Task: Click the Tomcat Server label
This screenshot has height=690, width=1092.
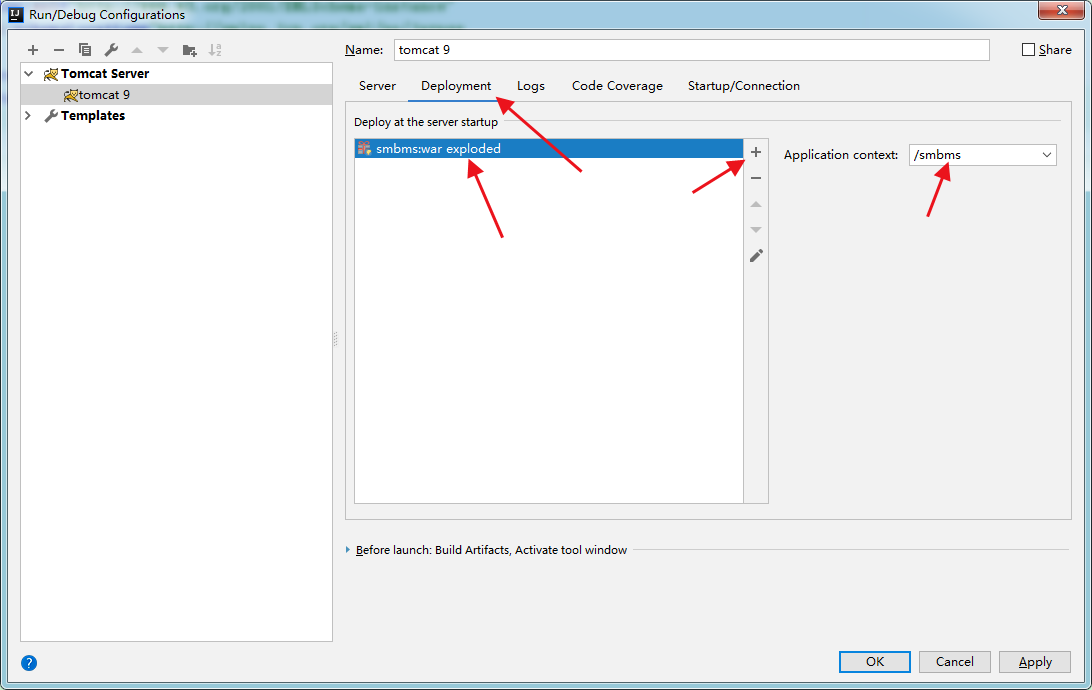Action: coord(104,74)
